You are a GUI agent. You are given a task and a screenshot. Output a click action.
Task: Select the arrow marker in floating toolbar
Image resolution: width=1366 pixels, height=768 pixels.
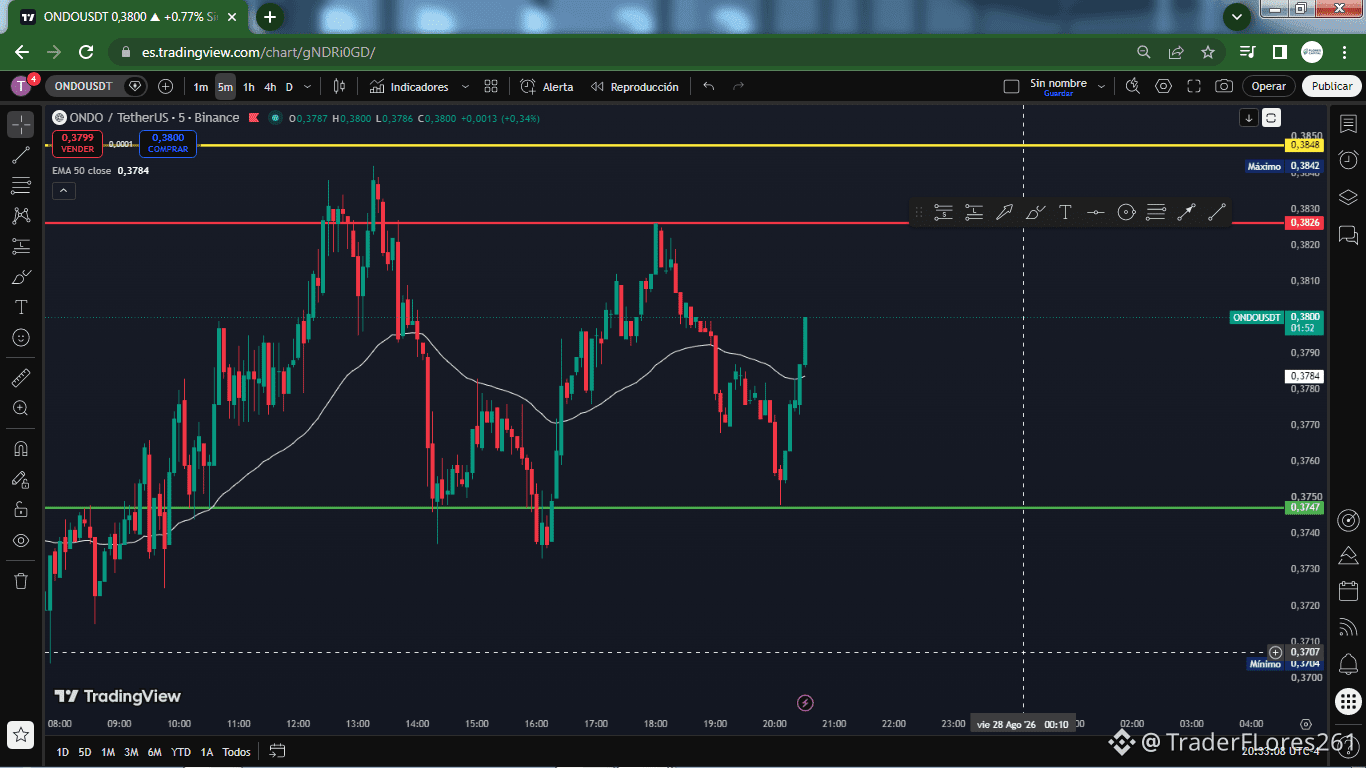click(1004, 212)
